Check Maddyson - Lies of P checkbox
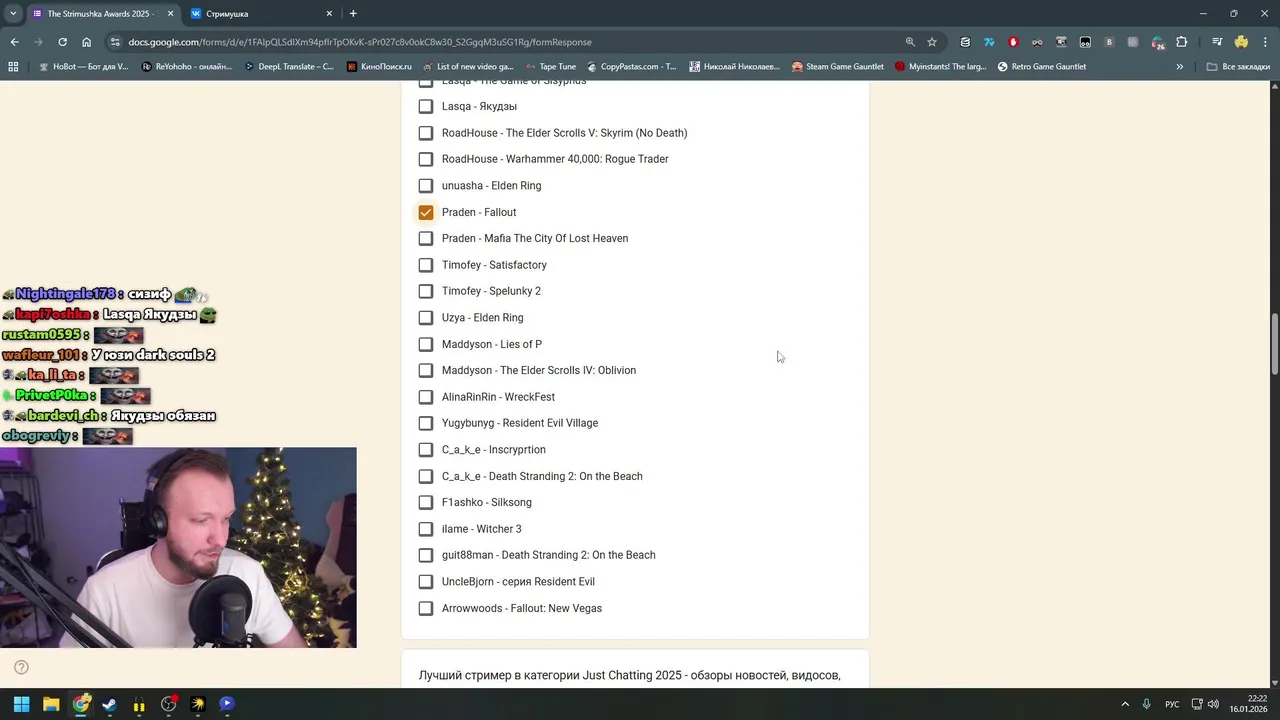 pos(426,344)
